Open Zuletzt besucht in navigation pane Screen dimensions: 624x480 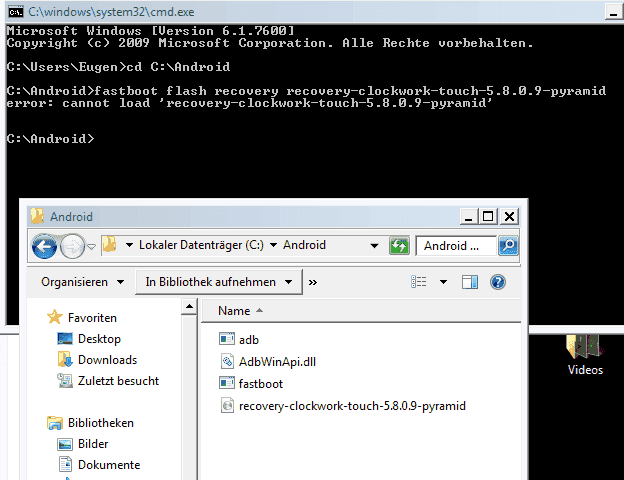click(118, 381)
